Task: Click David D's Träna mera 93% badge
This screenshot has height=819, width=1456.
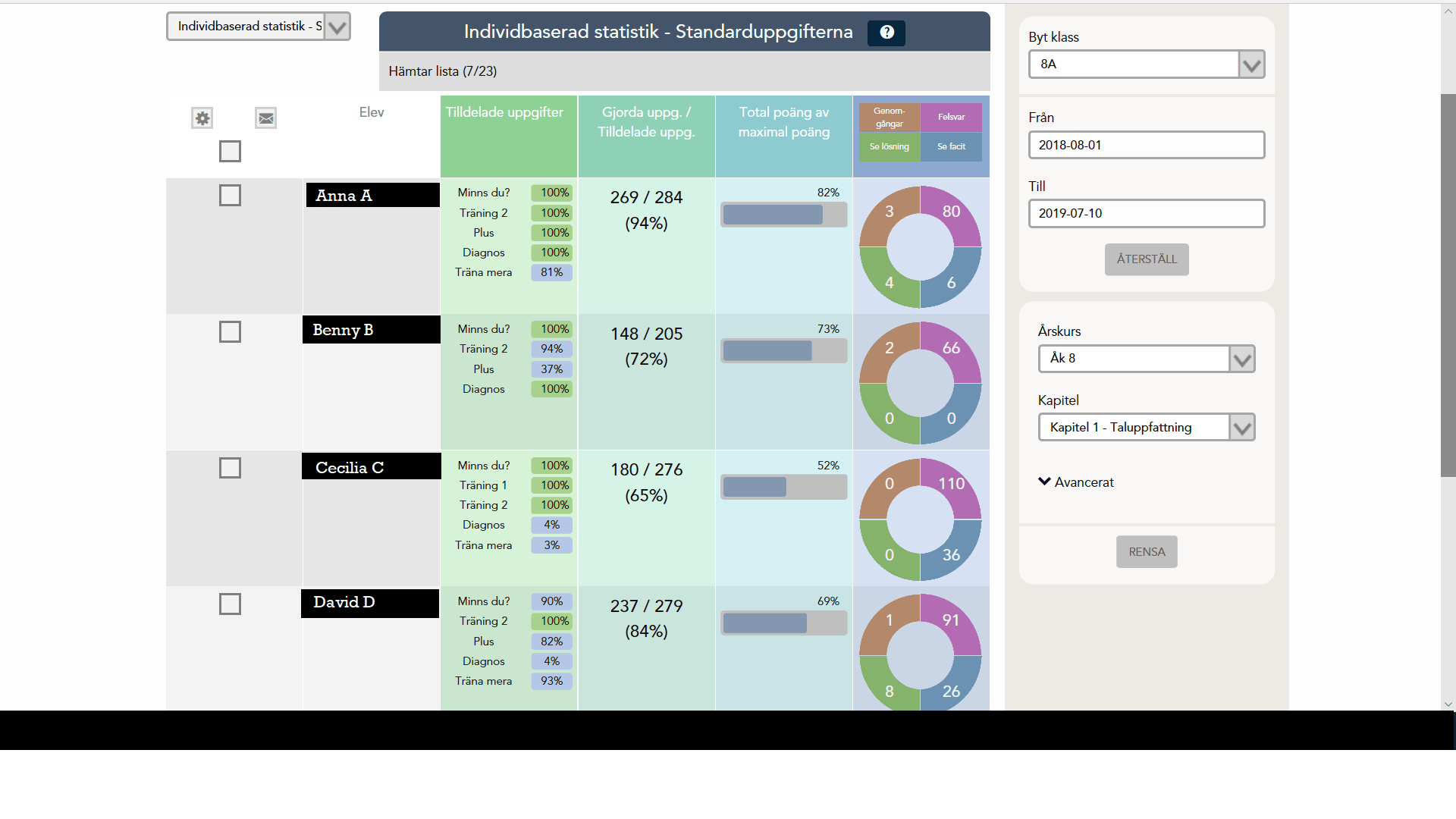Action: click(x=551, y=681)
